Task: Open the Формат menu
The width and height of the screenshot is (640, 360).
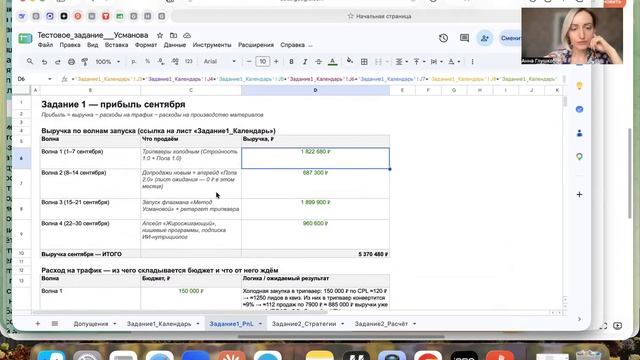Action: [x=146, y=45]
